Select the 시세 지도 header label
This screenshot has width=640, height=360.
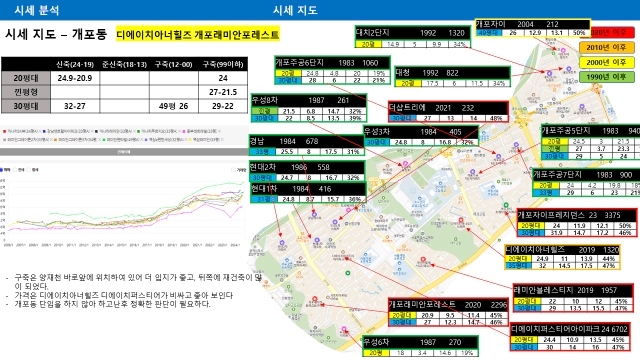295,10
